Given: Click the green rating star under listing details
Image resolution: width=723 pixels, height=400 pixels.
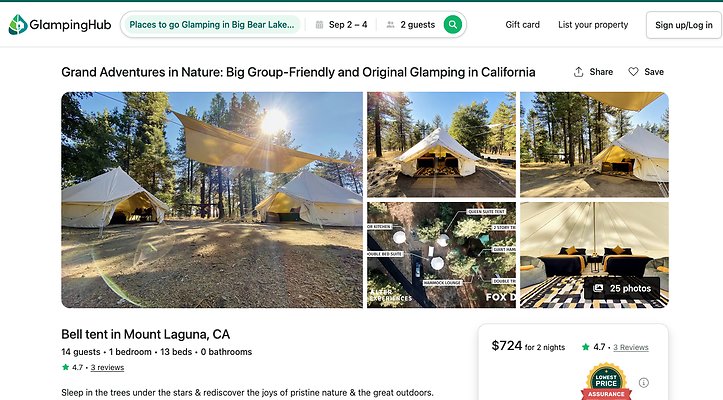Looking at the screenshot, I should [x=66, y=367].
